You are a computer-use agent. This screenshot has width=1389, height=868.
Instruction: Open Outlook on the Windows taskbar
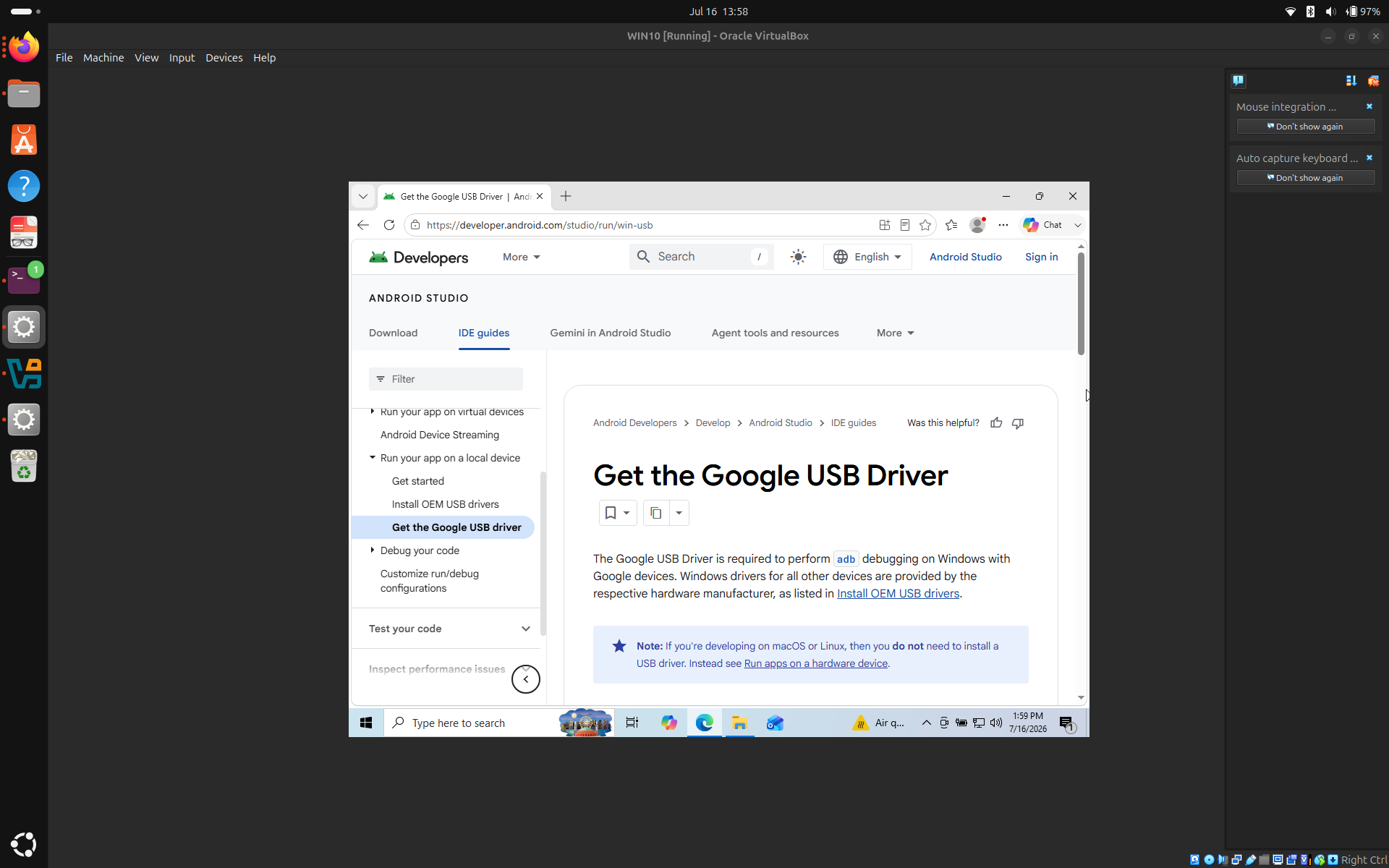click(775, 723)
